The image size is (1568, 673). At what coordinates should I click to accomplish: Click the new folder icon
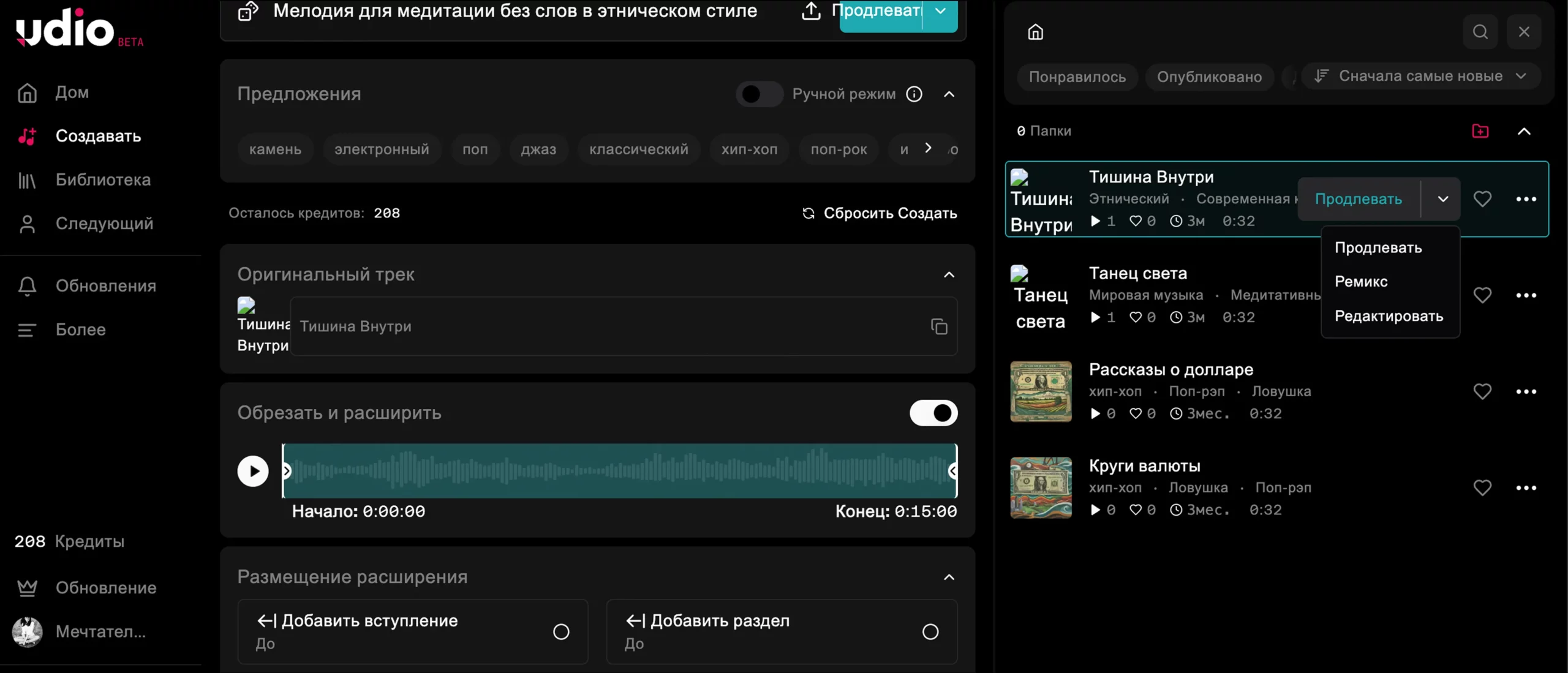click(x=1480, y=131)
